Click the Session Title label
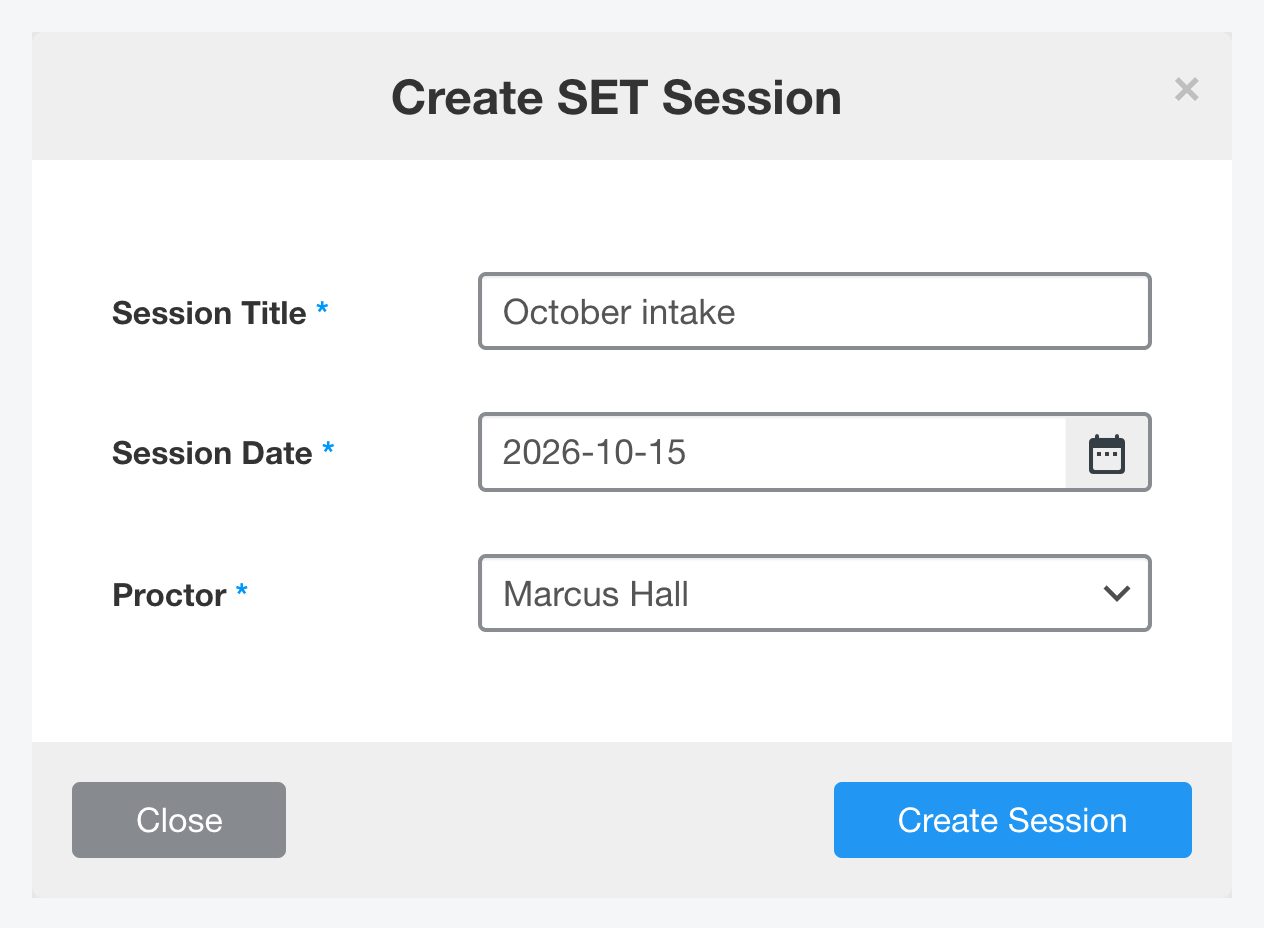Screen dimensions: 1264x928 click(209, 313)
